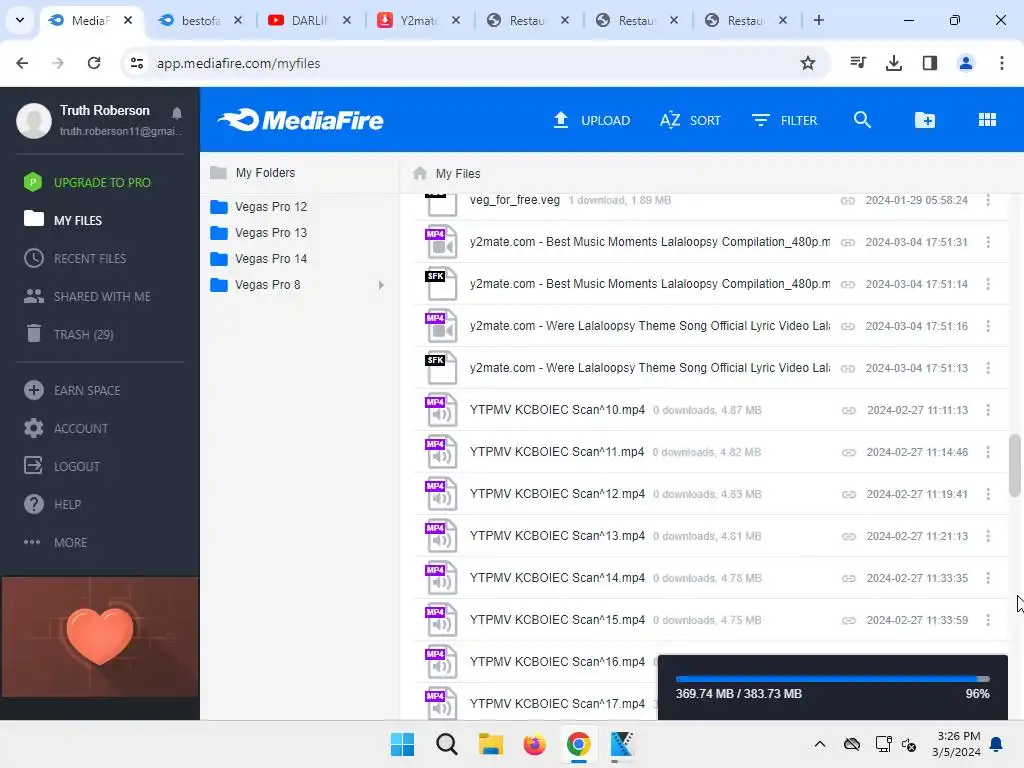Open File Explorer from taskbar
This screenshot has height=768, width=1024.
[x=490, y=744]
